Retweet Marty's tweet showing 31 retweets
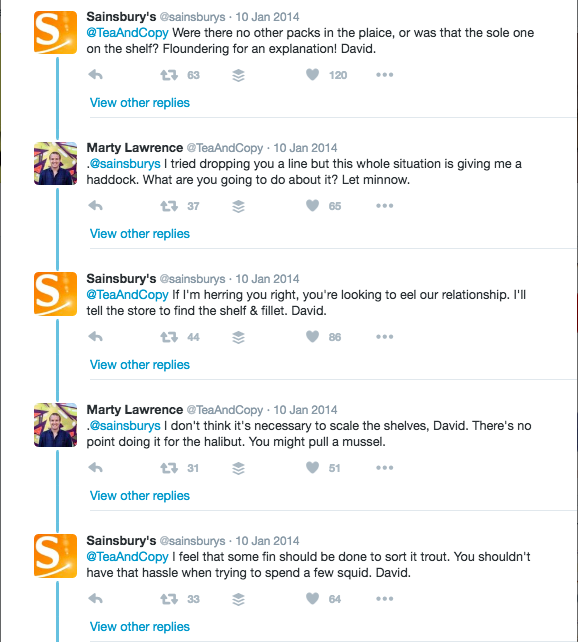578x642 pixels. click(x=169, y=468)
